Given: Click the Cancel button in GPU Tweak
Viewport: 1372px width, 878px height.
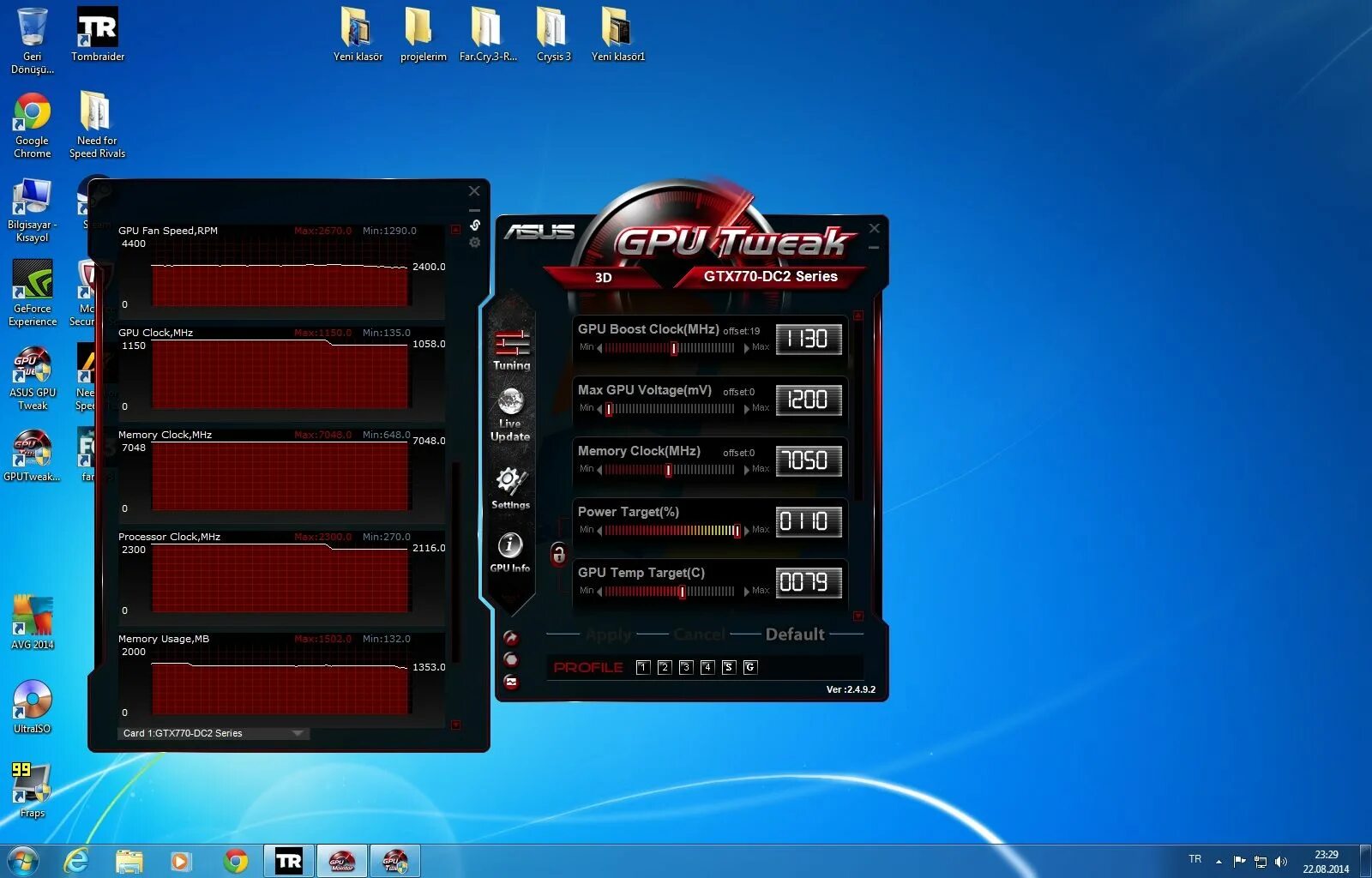Looking at the screenshot, I should (x=700, y=634).
